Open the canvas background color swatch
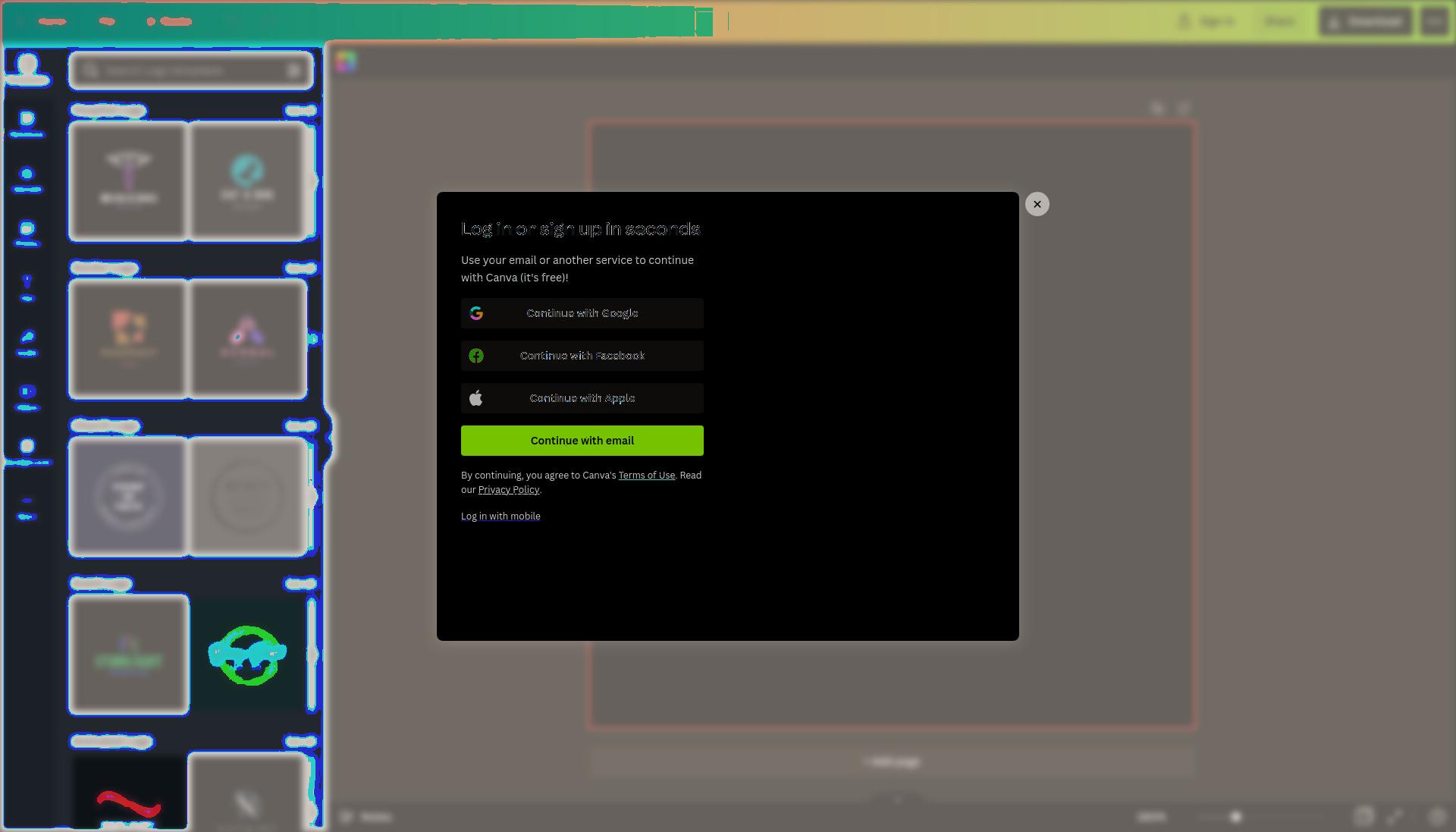The width and height of the screenshot is (1456, 832). pyautogui.click(x=346, y=61)
